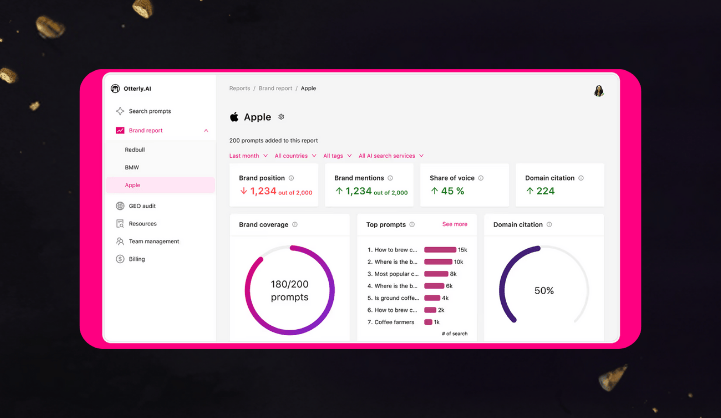Open the All AI search services dropdown
Screen dimensions: 721x418
coord(391,156)
